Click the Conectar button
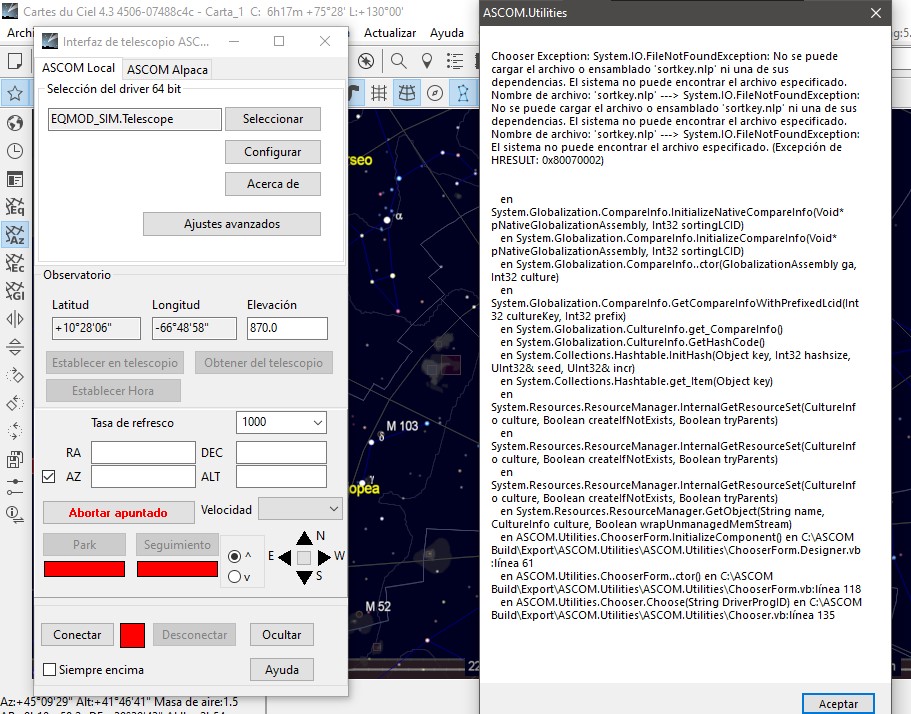Viewport: 911px width, 714px height. click(77, 634)
